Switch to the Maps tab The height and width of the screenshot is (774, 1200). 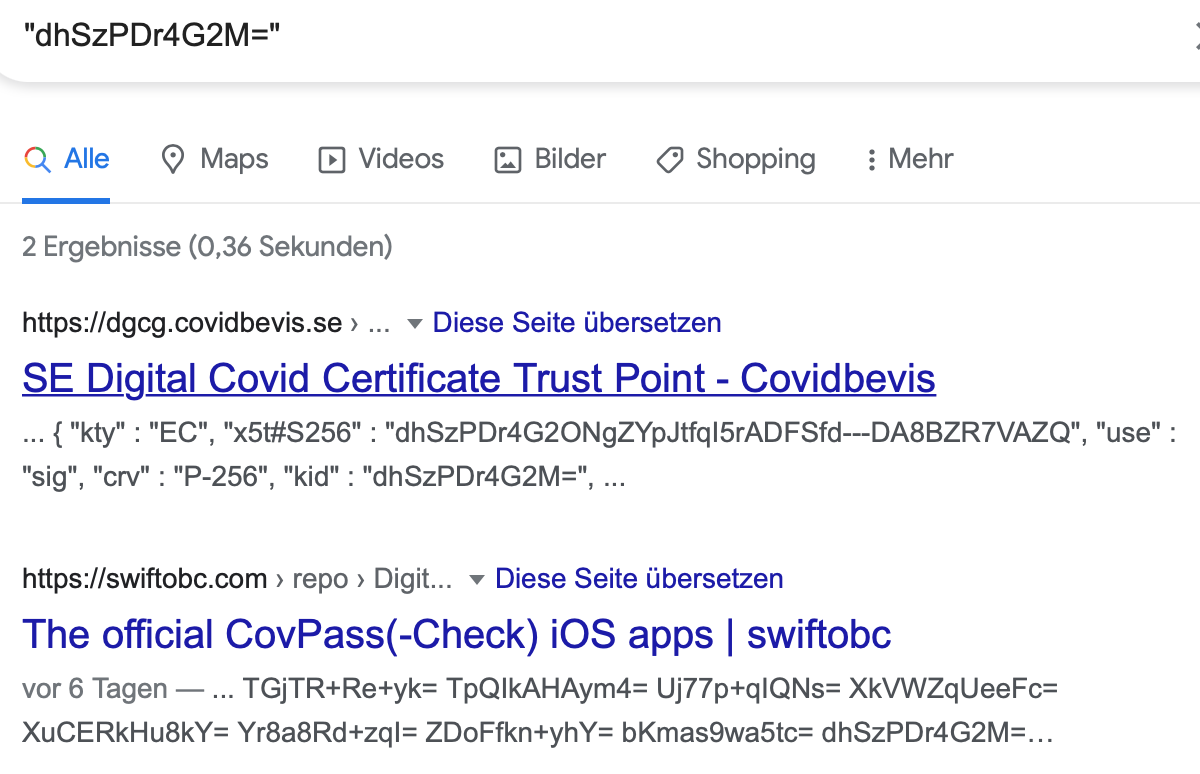click(x=215, y=159)
